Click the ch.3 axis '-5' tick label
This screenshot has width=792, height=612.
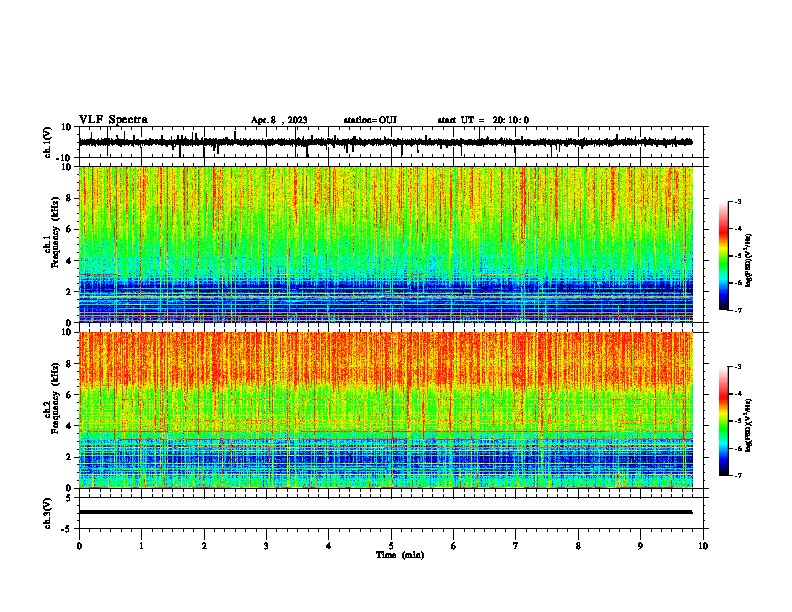coord(68,529)
